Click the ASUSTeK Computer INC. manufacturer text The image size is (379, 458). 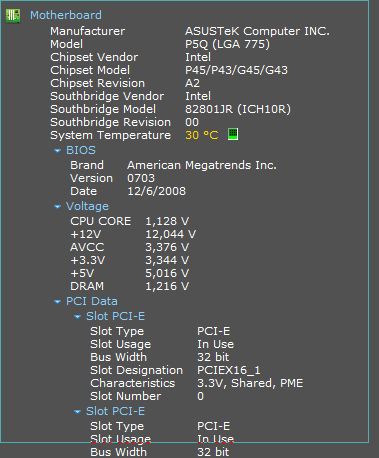click(x=257, y=31)
